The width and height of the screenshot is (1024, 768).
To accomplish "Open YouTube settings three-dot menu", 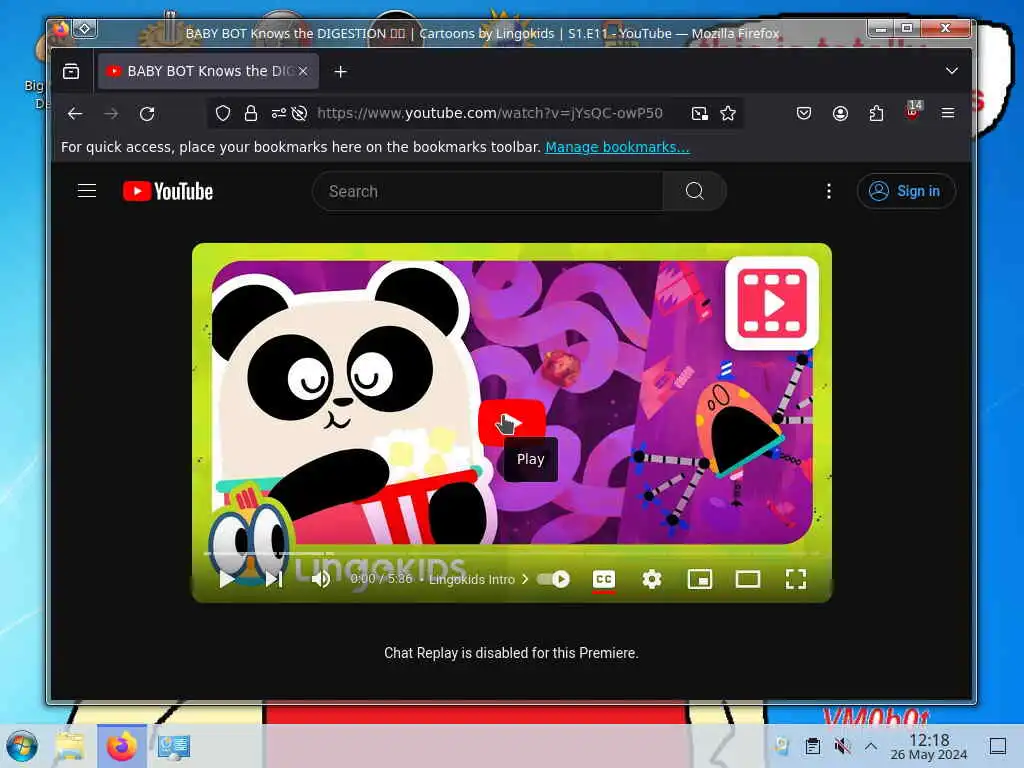I will click(829, 191).
